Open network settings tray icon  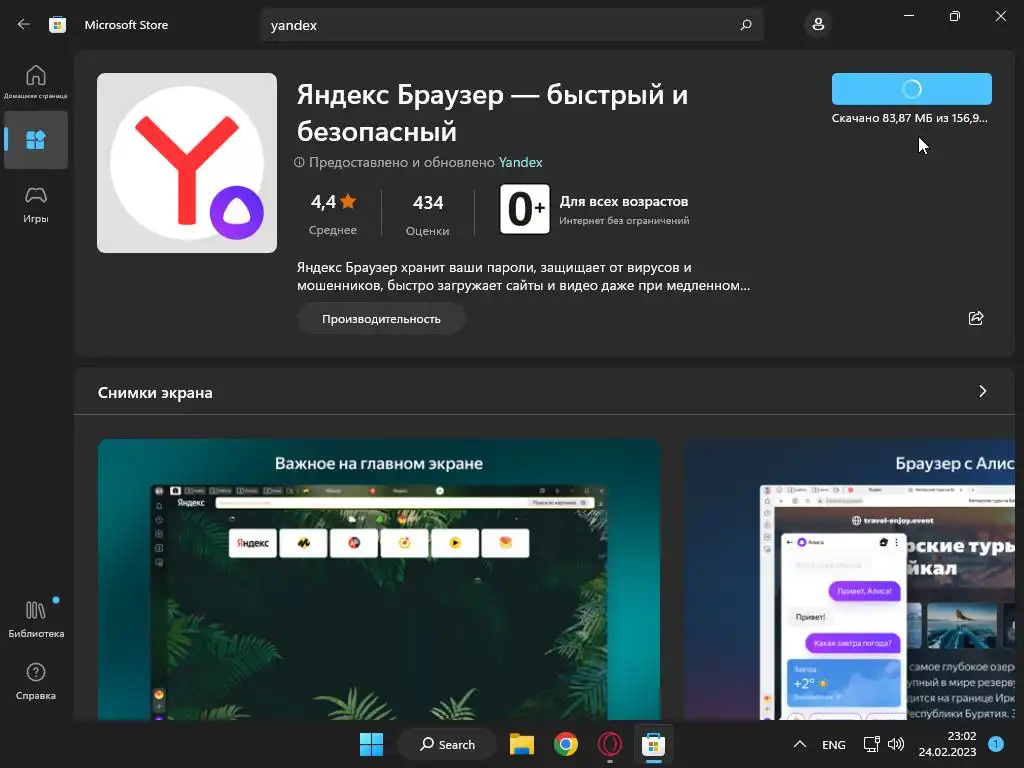click(871, 744)
